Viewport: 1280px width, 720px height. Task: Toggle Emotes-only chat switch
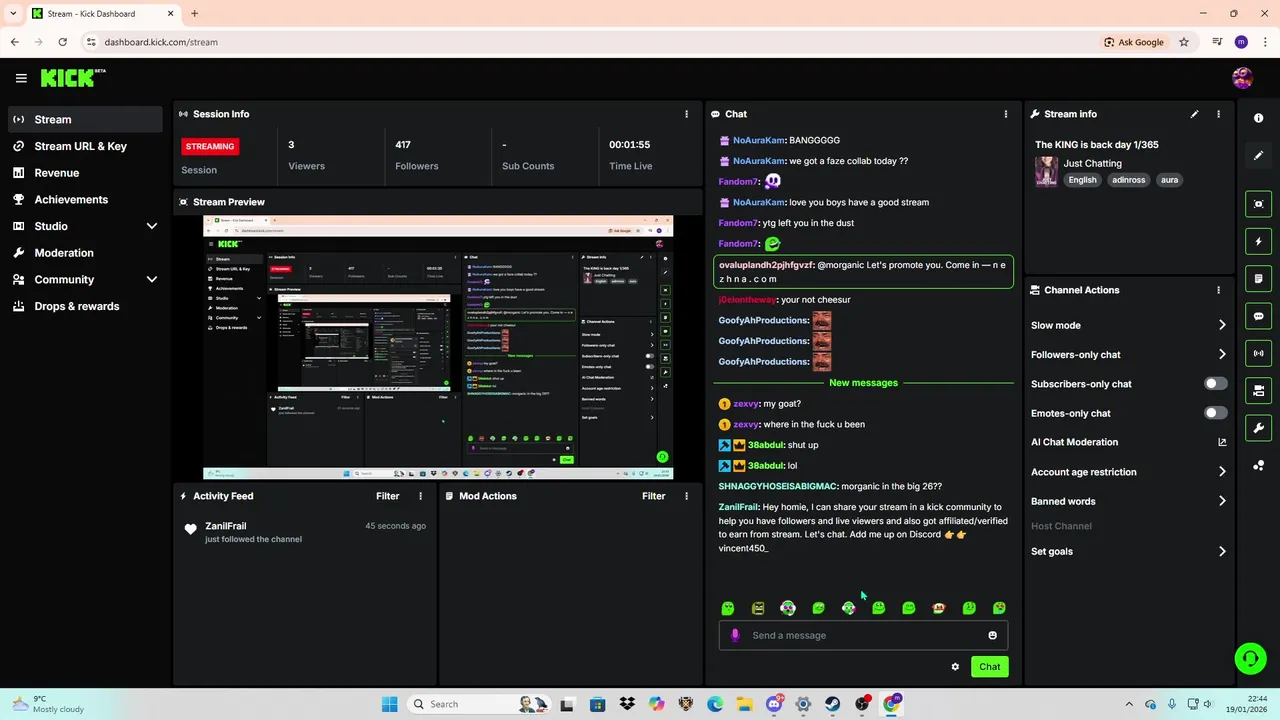pyautogui.click(x=1215, y=413)
